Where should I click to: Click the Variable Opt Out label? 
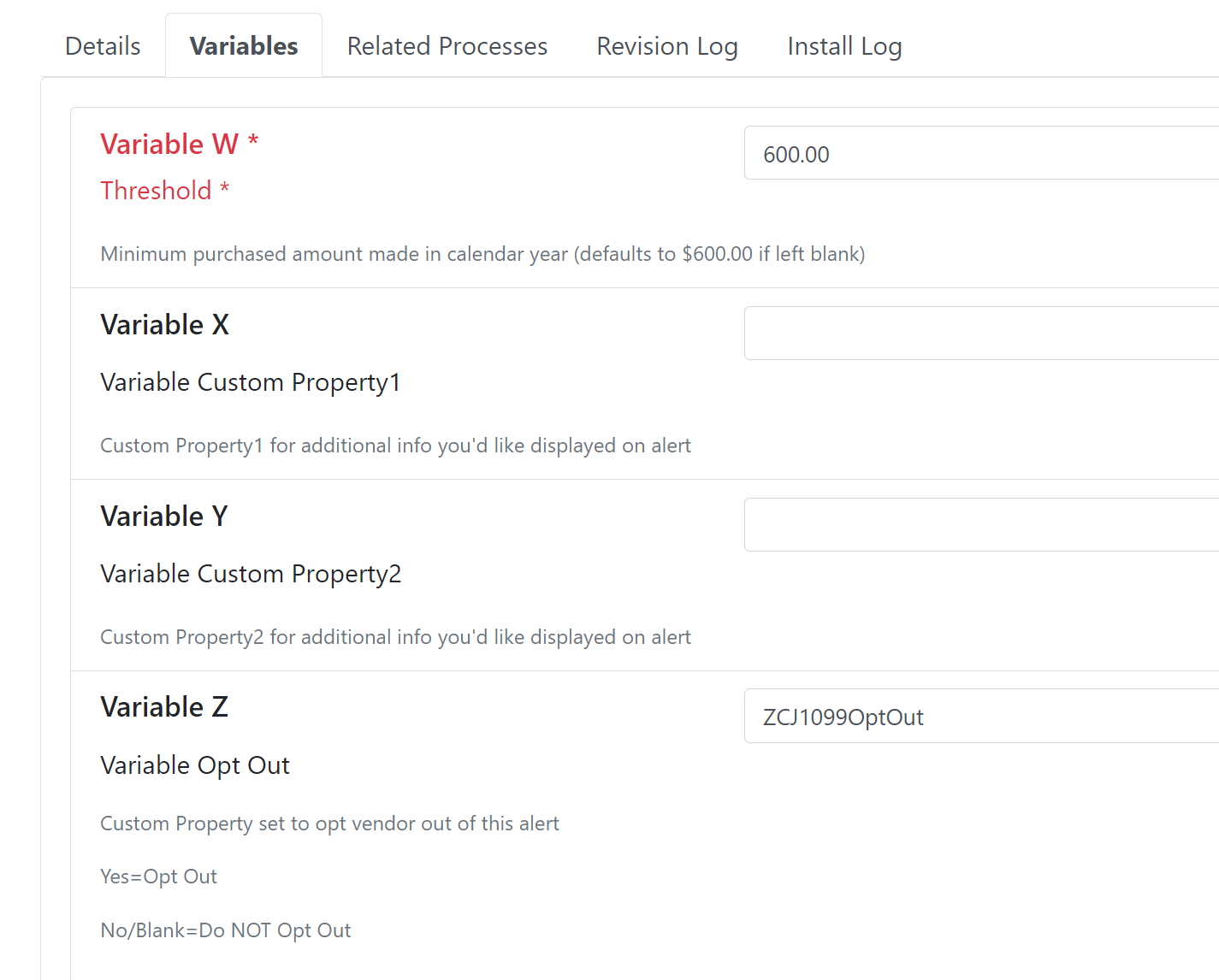click(x=195, y=765)
